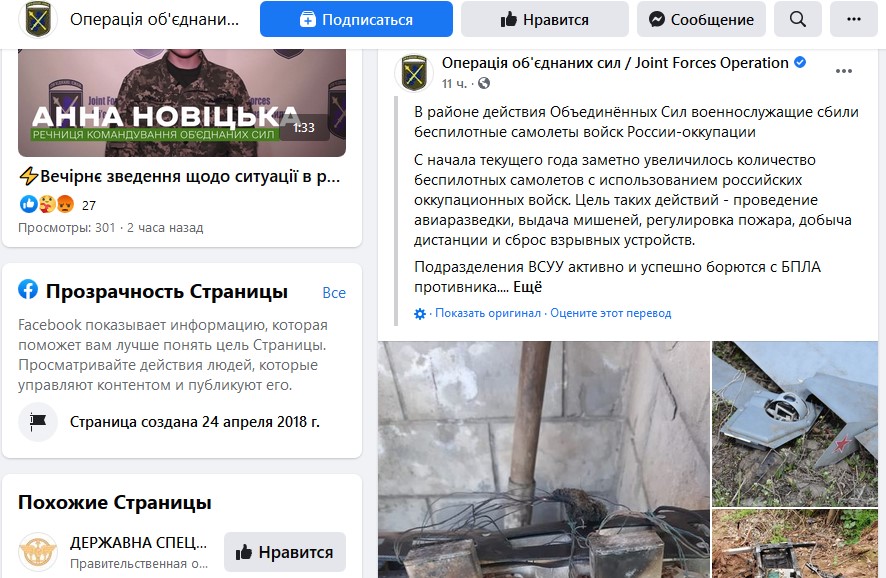
Task: Click the globe public-audience icon on post
Action: [x=484, y=84]
